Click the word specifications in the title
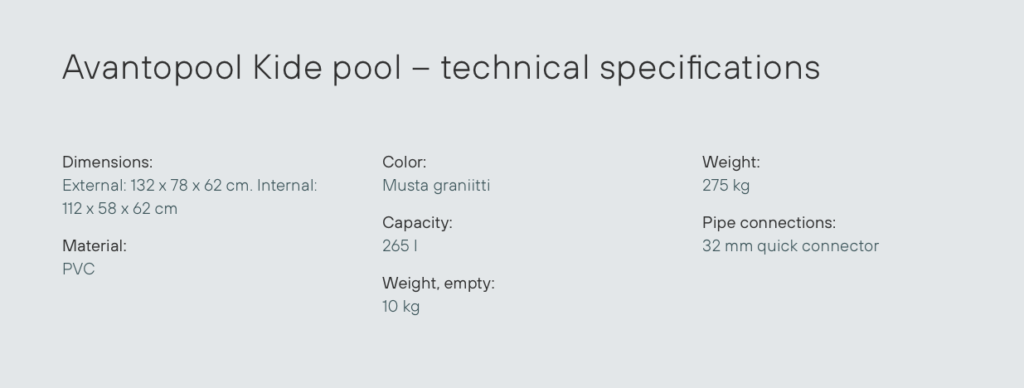 710,68
